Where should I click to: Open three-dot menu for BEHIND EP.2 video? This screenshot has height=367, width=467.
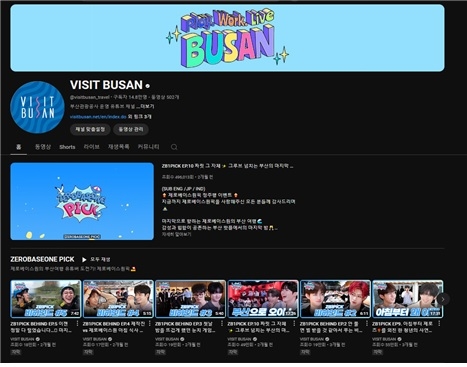coord(367,324)
